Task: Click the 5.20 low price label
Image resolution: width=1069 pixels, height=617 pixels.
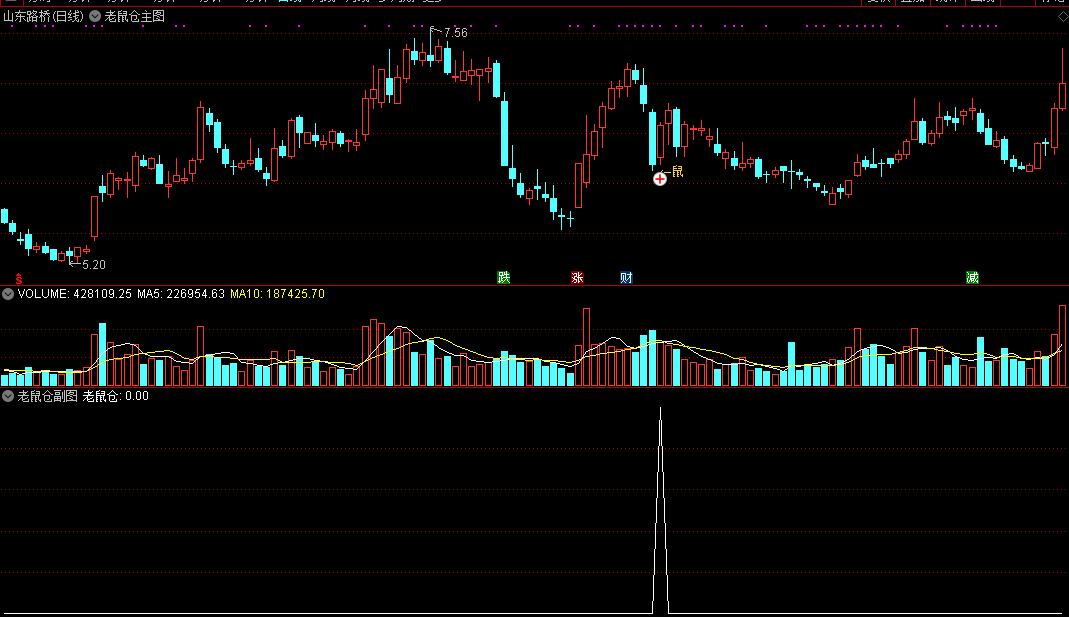Action: 93,265
